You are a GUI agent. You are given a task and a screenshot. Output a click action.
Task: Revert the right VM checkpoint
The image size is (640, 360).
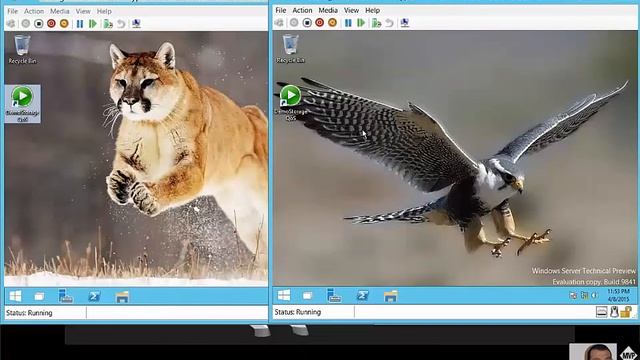pyautogui.click(x=389, y=23)
